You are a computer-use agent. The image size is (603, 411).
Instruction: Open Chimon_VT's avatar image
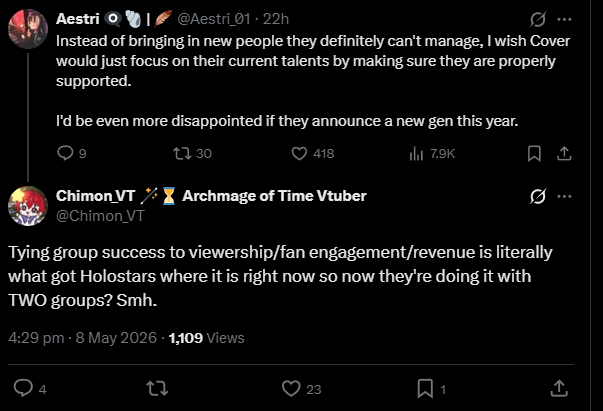(28, 206)
